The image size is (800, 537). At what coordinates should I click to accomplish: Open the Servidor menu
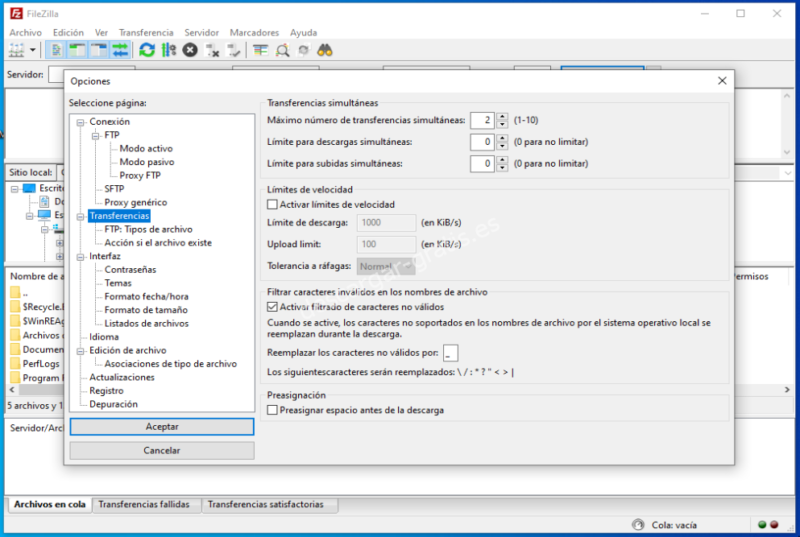(202, 32)
